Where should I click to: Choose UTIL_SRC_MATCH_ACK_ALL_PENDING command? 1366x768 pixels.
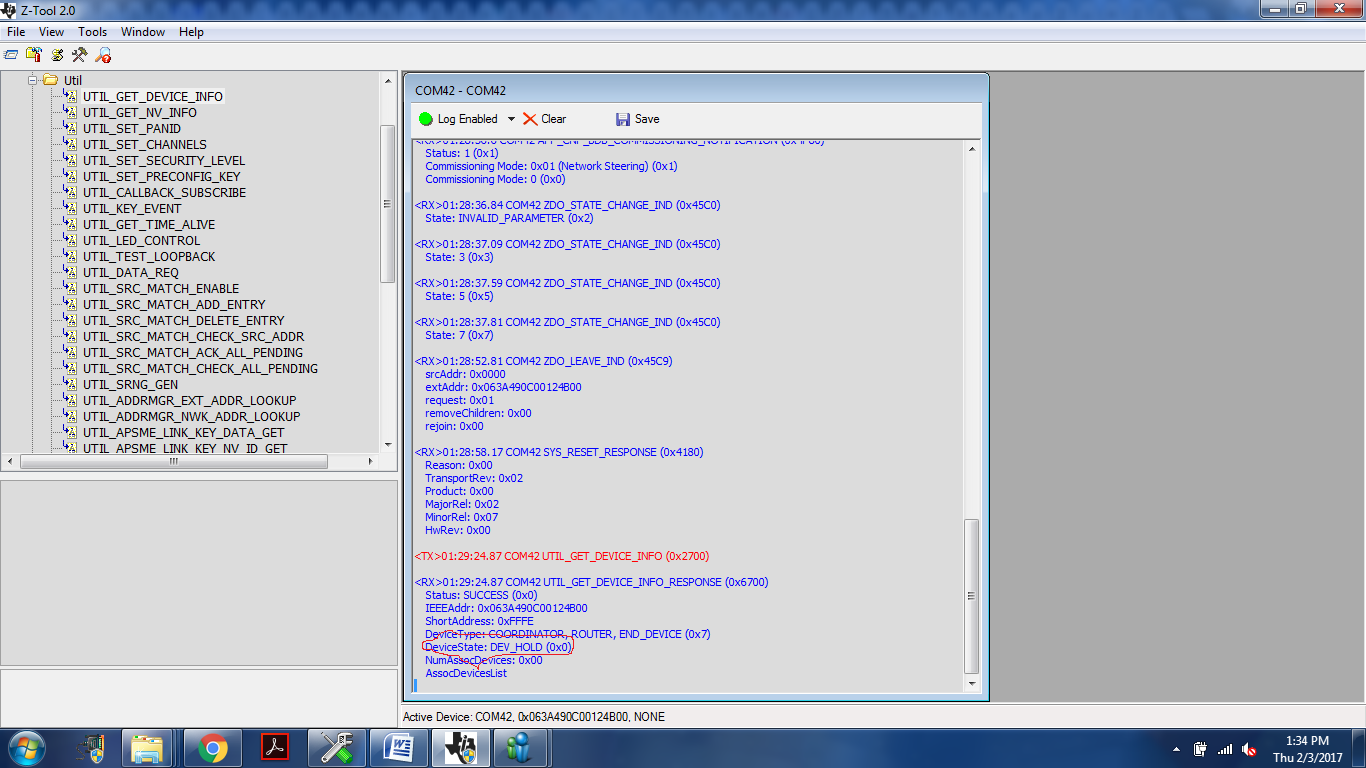[193, 353]
